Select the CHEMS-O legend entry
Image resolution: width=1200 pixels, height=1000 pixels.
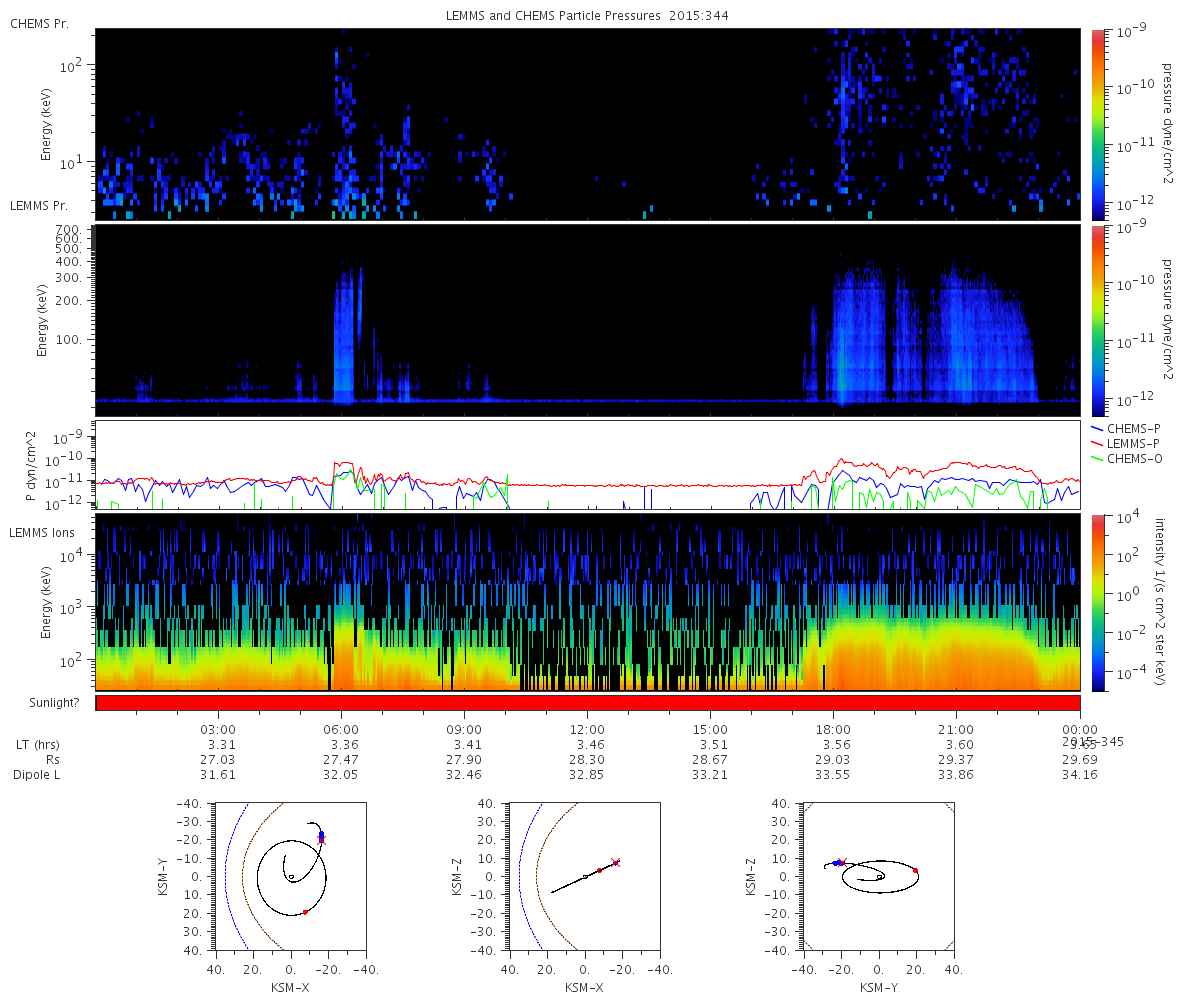pos(1126,458)
